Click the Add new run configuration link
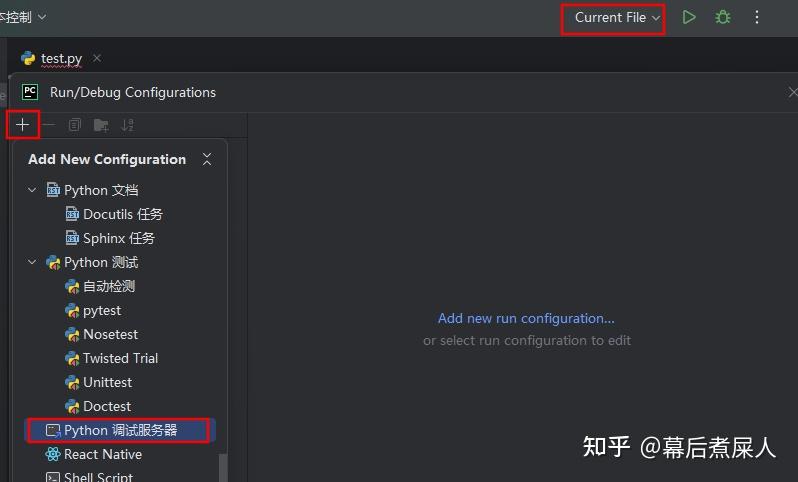 pos(526,318)
